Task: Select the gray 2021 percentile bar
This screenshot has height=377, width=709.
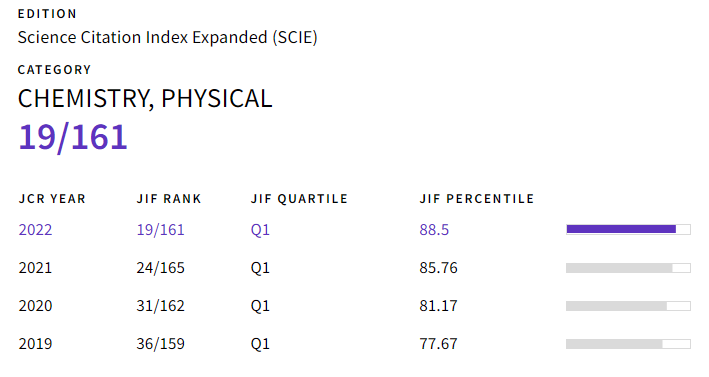Action: (x=628, y=268)
